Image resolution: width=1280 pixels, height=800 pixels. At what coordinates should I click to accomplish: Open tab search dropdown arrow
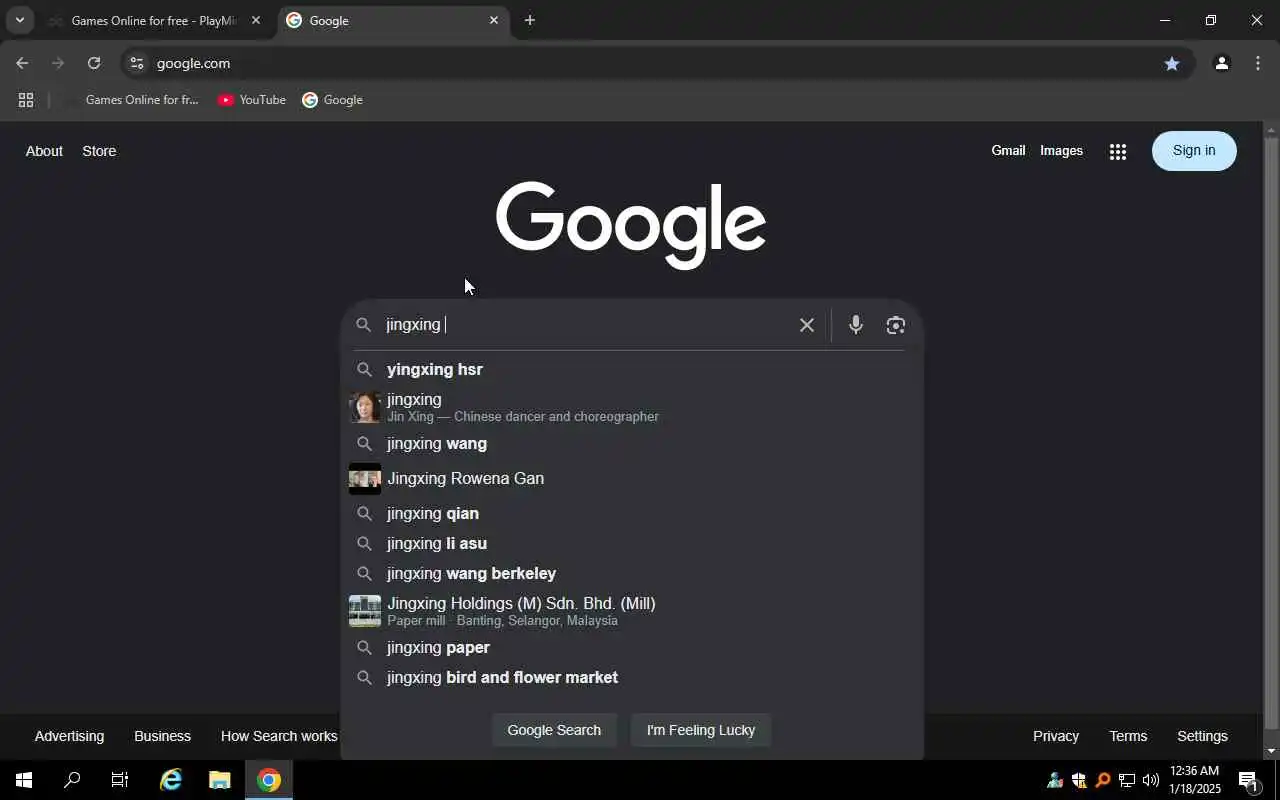point(19,20)
